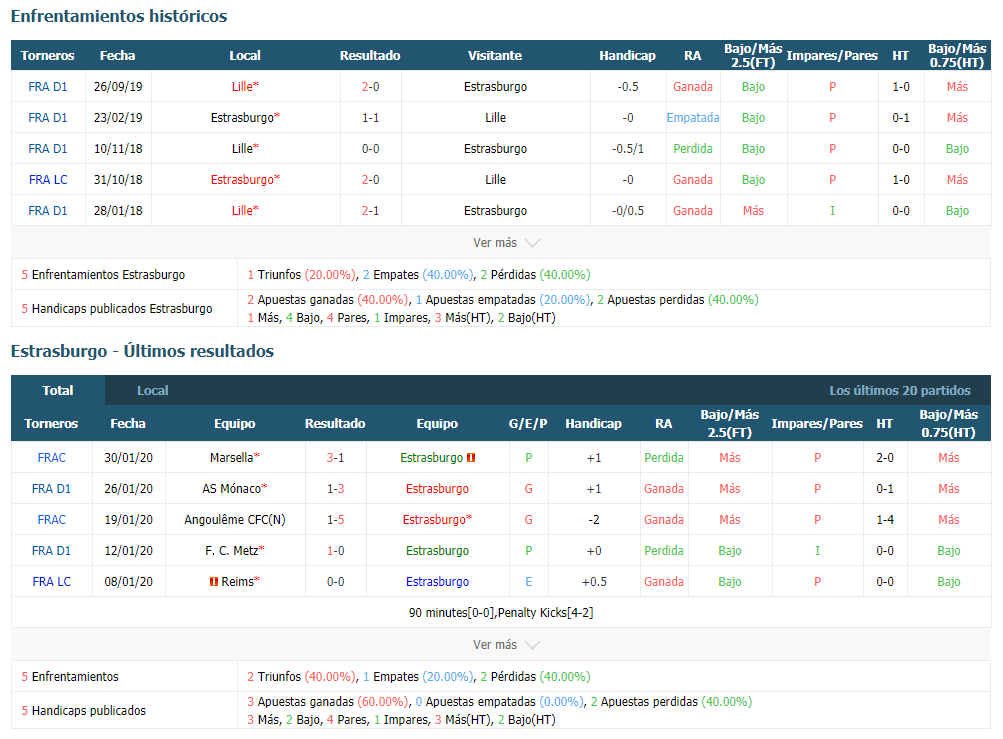Switch to the Local tab
The width and height of the screenshot is (1003, 739).
[x=152, y=390]
